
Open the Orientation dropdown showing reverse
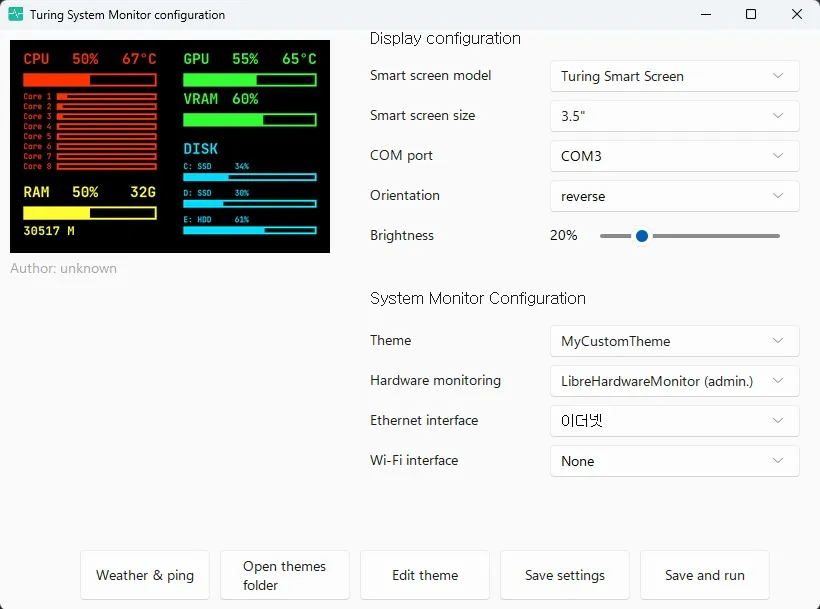pyautogui.click(x=674, y=196)
